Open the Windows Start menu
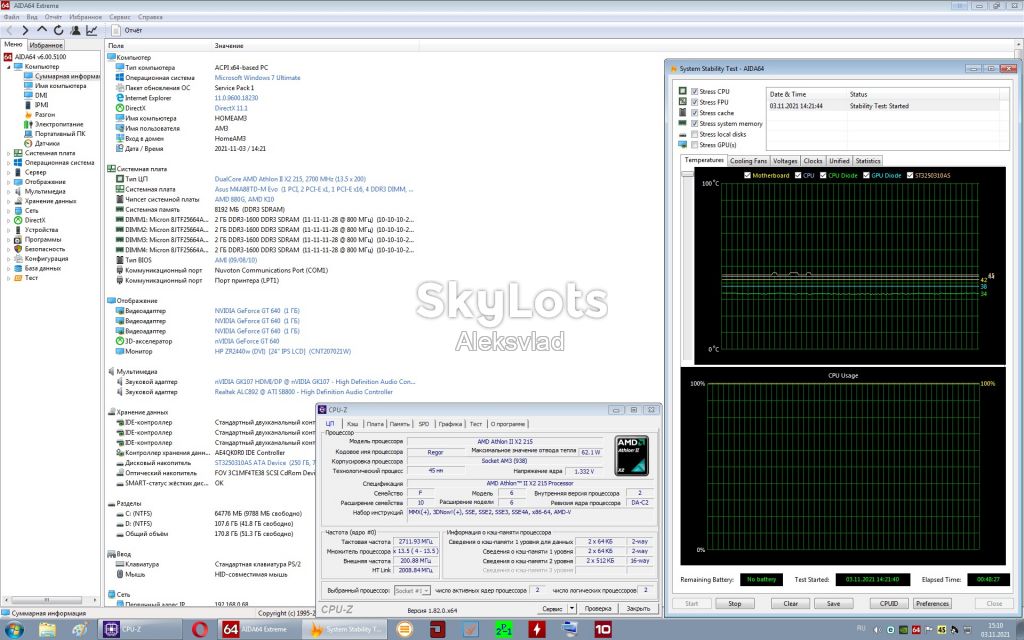This screenshot has width=1024, height=640. [x=14, y=630]
